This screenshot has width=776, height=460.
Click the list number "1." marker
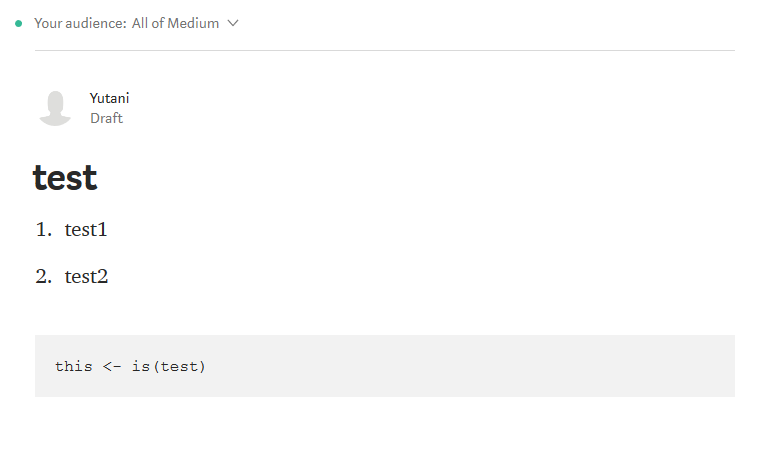tap(44, 230)
